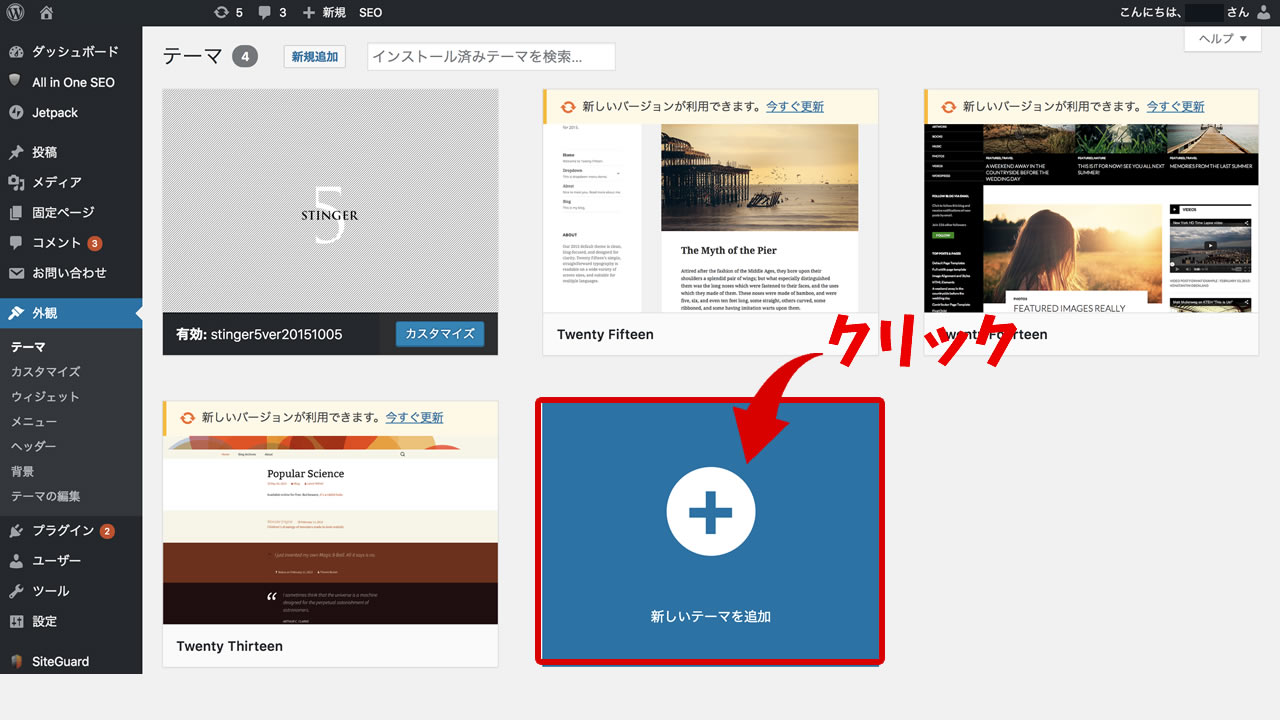Click the 新規追加 button beside テーマ heading

315,56
